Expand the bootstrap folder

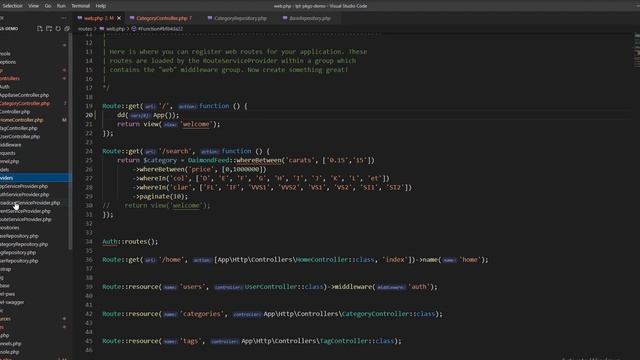tap(6, 269)
